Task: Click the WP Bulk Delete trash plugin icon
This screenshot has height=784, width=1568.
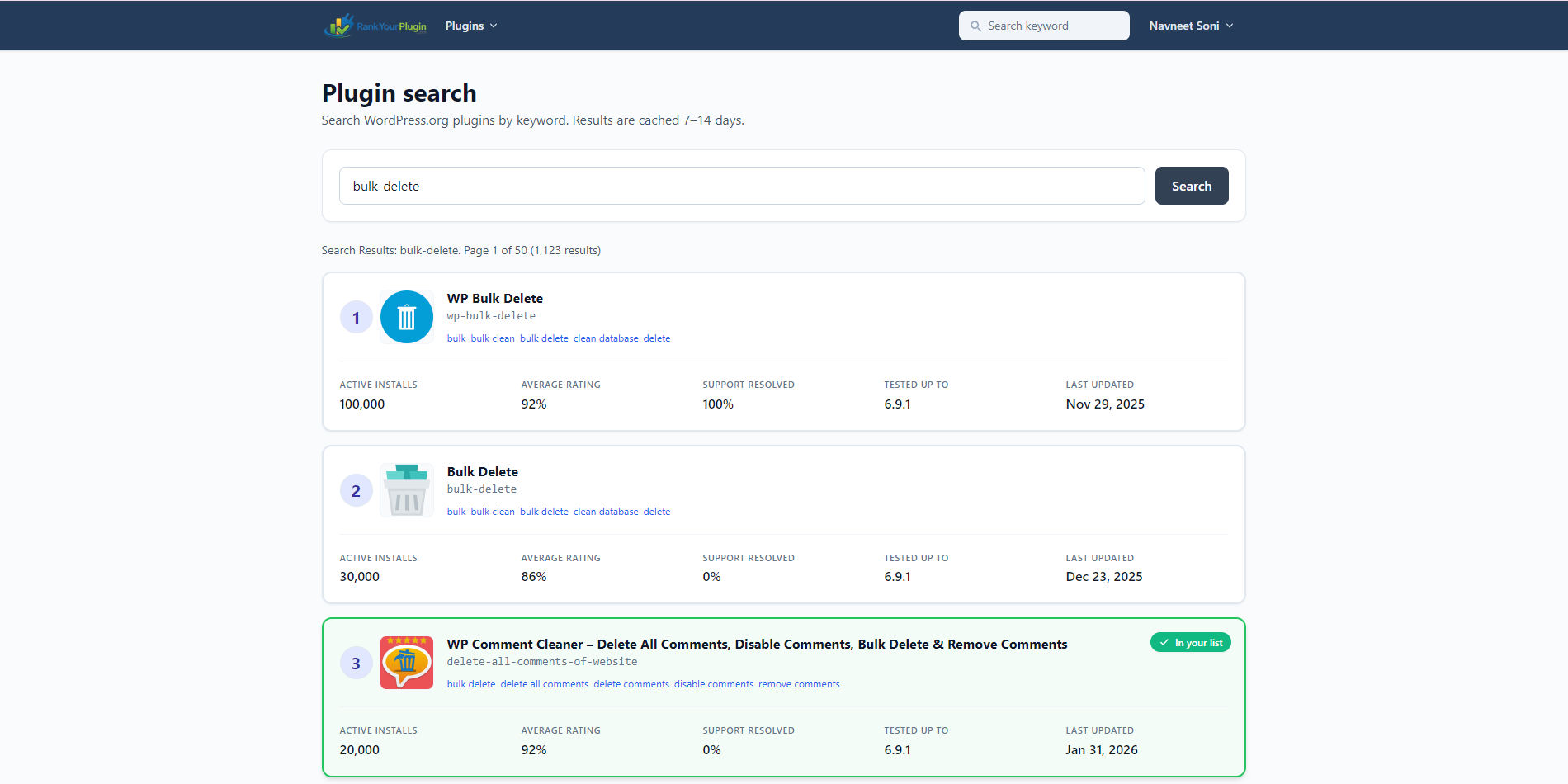Action: 406,317
